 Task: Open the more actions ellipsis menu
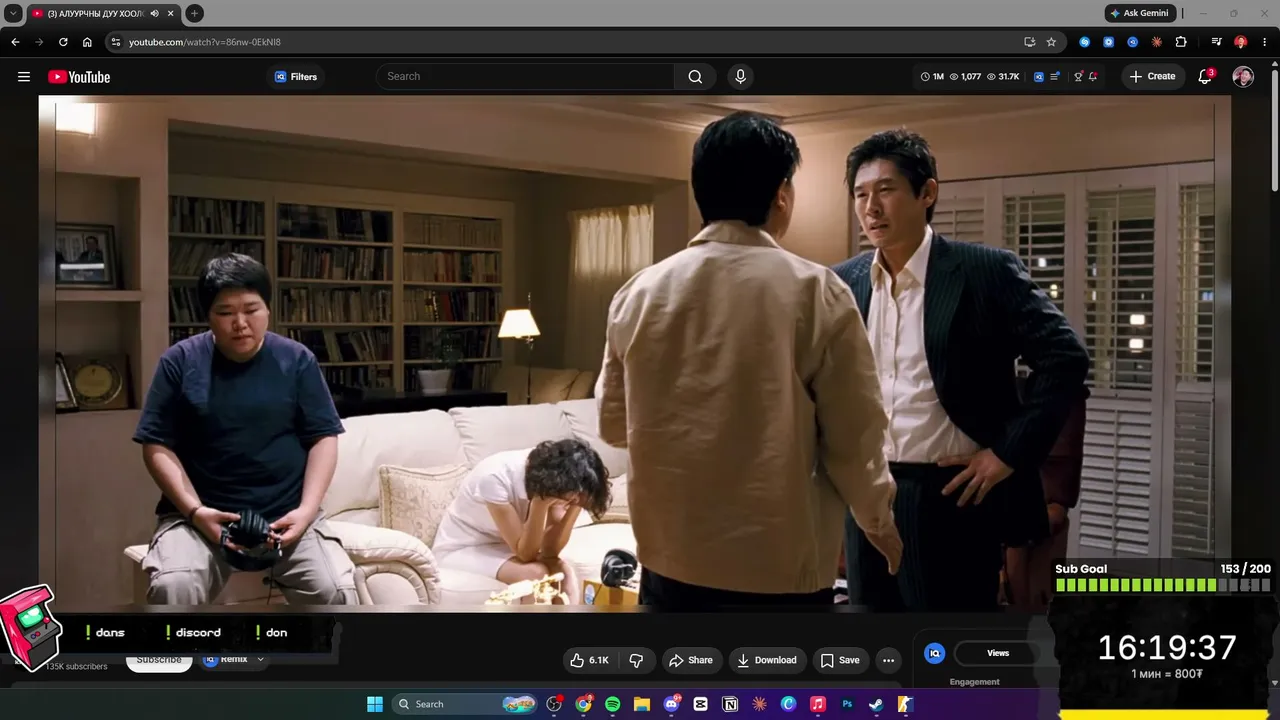tap(888, 660)
